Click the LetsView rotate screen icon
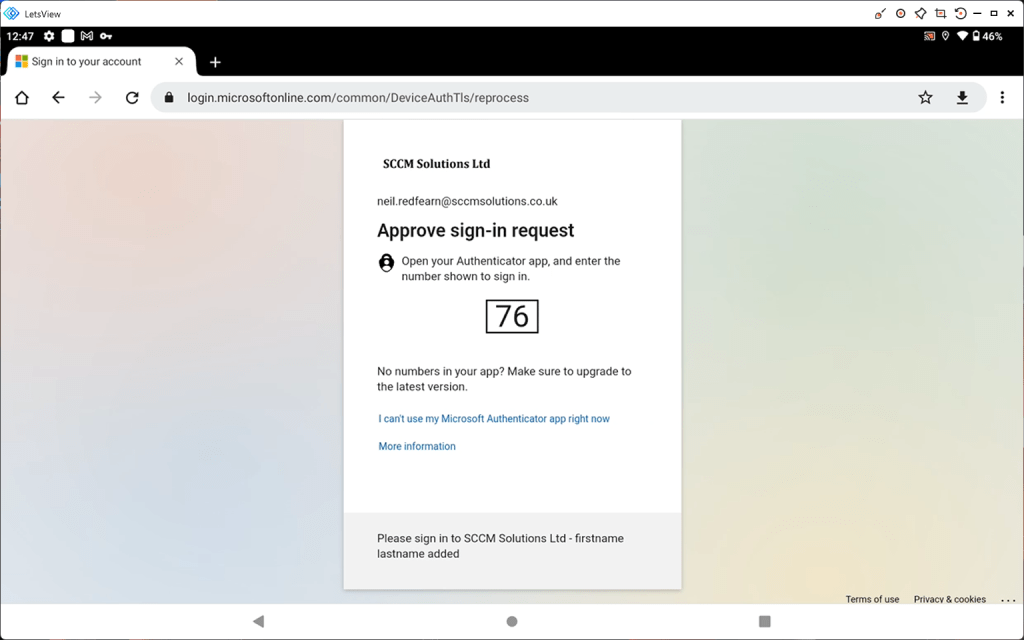Viewport: 1024px width, 640px height. point(960,13)
